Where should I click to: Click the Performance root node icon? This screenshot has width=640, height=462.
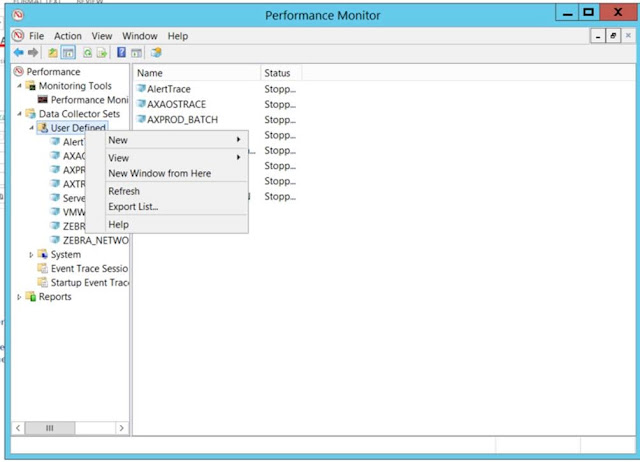18,71
